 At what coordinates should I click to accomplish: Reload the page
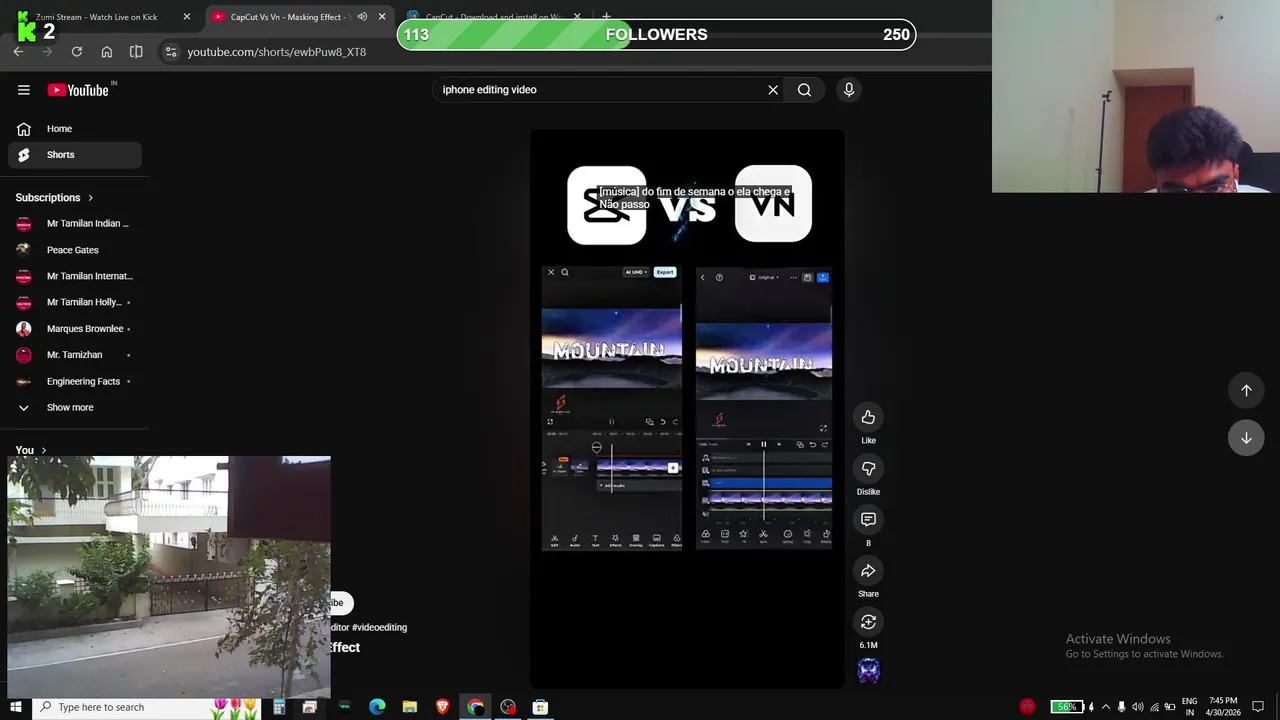77,52
